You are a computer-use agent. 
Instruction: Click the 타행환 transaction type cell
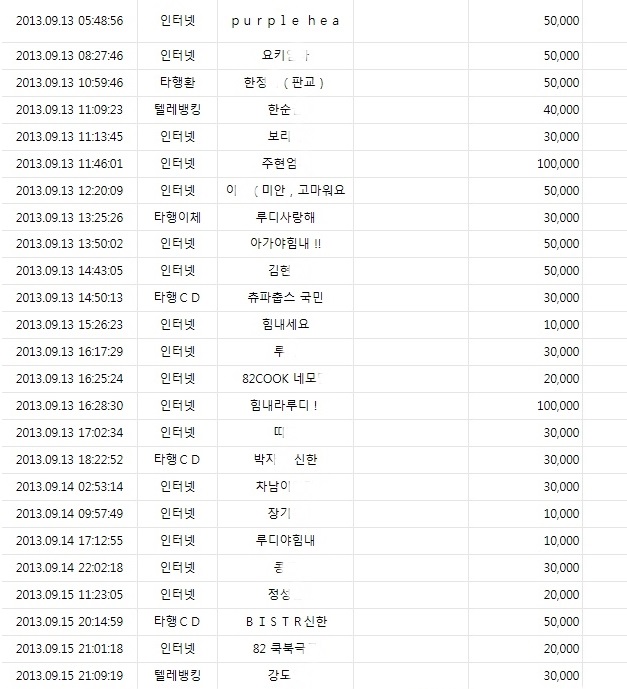click(x=178, y=82)
